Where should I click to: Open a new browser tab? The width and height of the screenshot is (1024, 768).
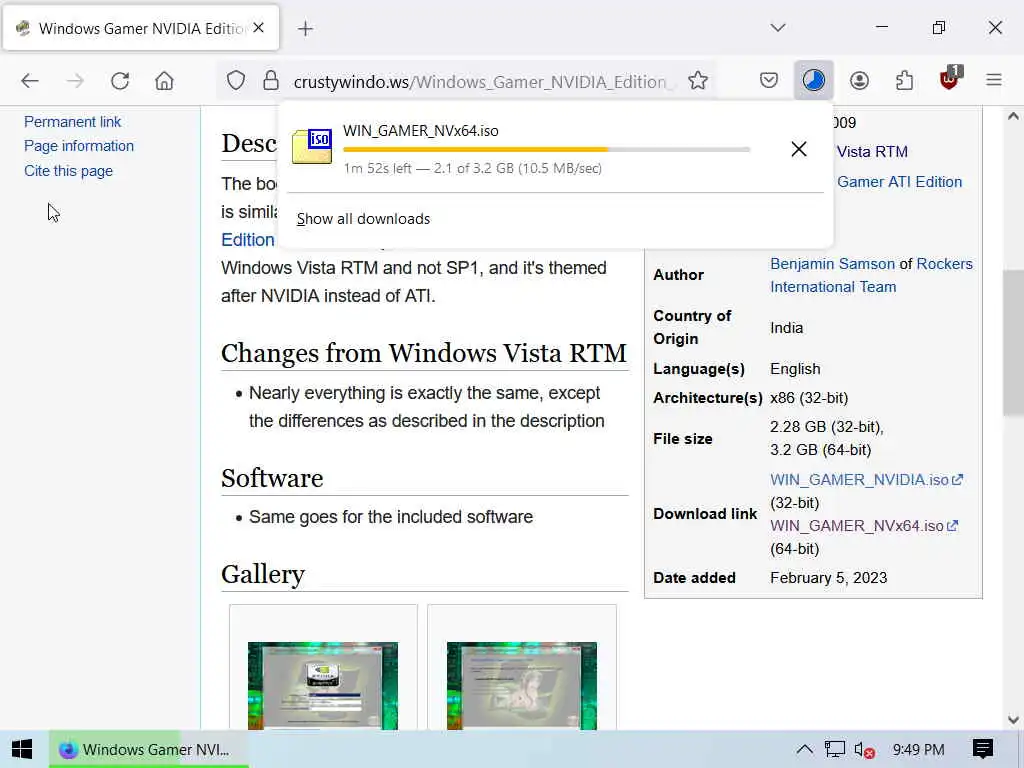(x=305, y=29)
